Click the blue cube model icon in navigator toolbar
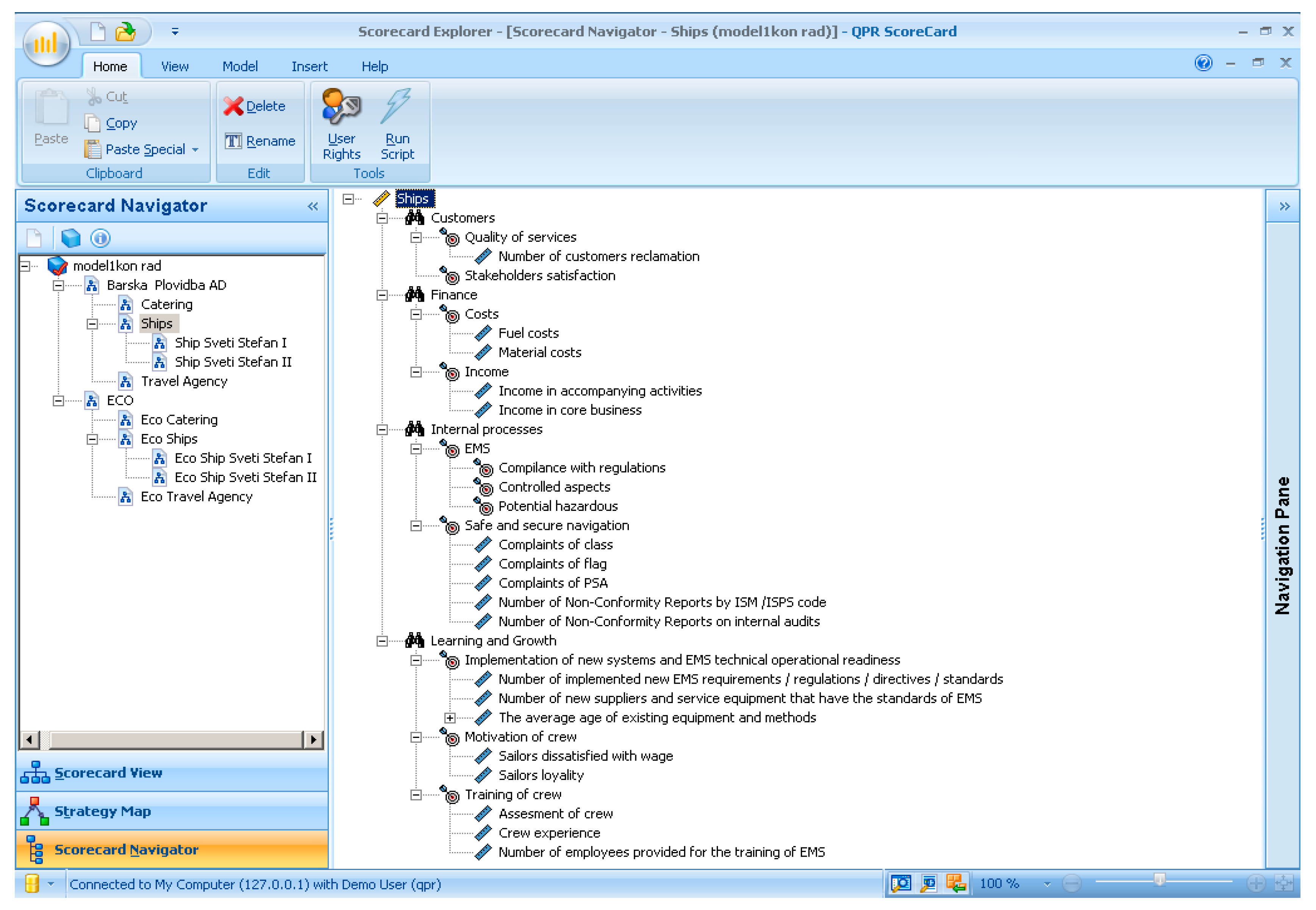1316x910 pixels. (71, 238)
